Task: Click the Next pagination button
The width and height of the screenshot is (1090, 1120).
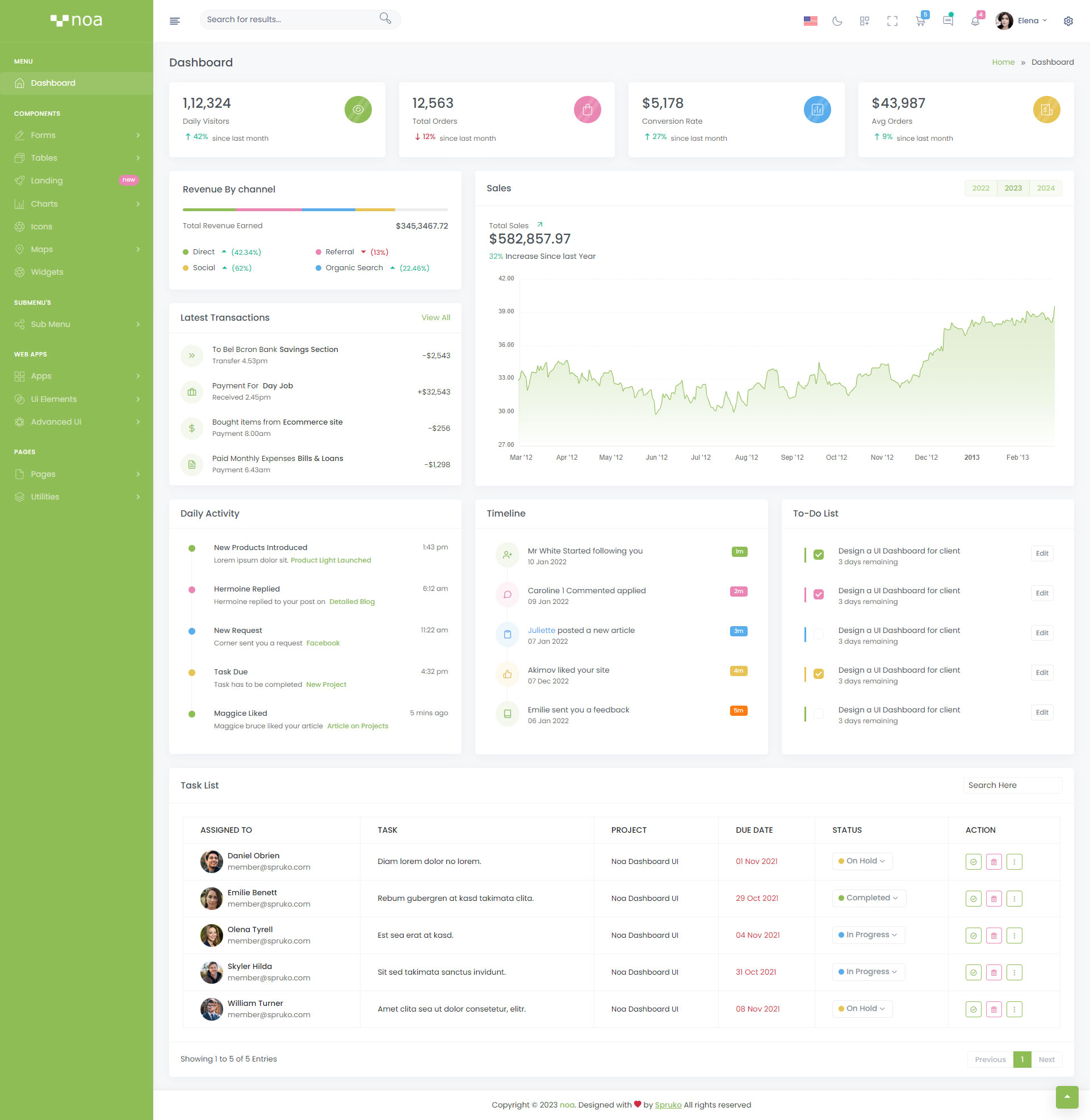Action: point(1046,1059)
